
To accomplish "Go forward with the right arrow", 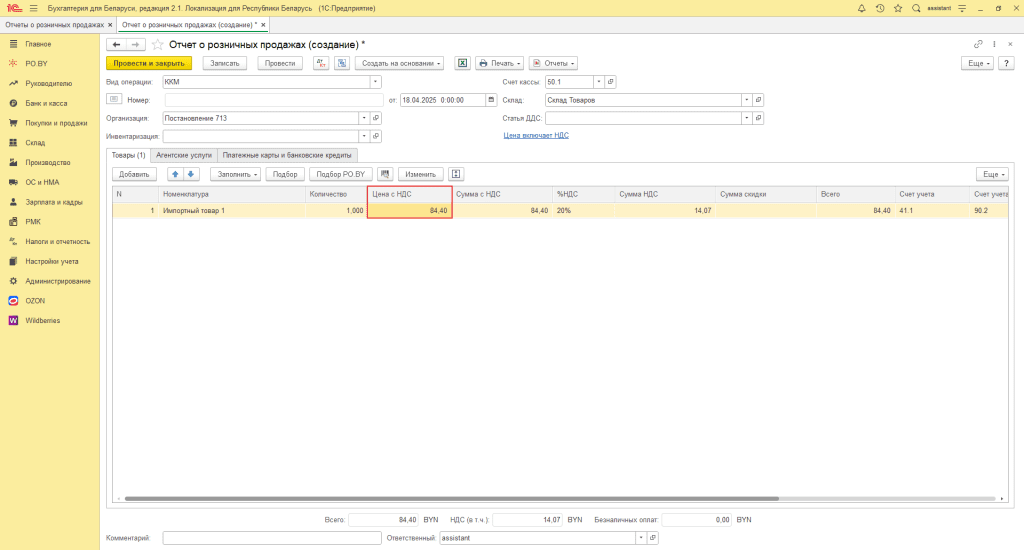I will (x=135, y=44).
